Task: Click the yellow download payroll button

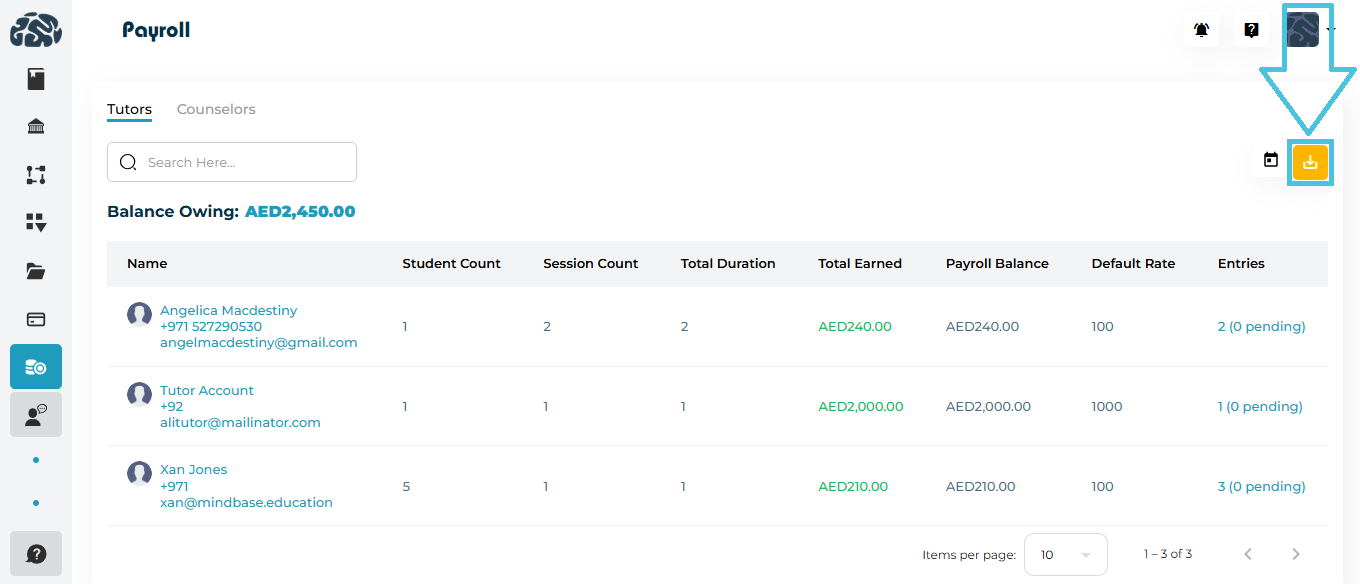Action: (x=1310, y=162)
